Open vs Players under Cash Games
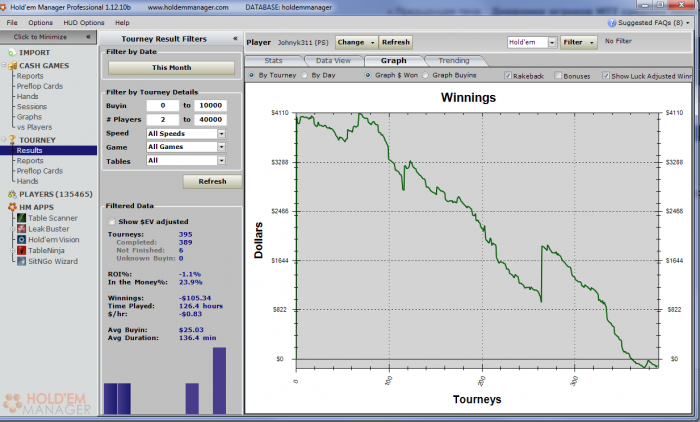Screen dimensions: 700x422 pos(34,127)
